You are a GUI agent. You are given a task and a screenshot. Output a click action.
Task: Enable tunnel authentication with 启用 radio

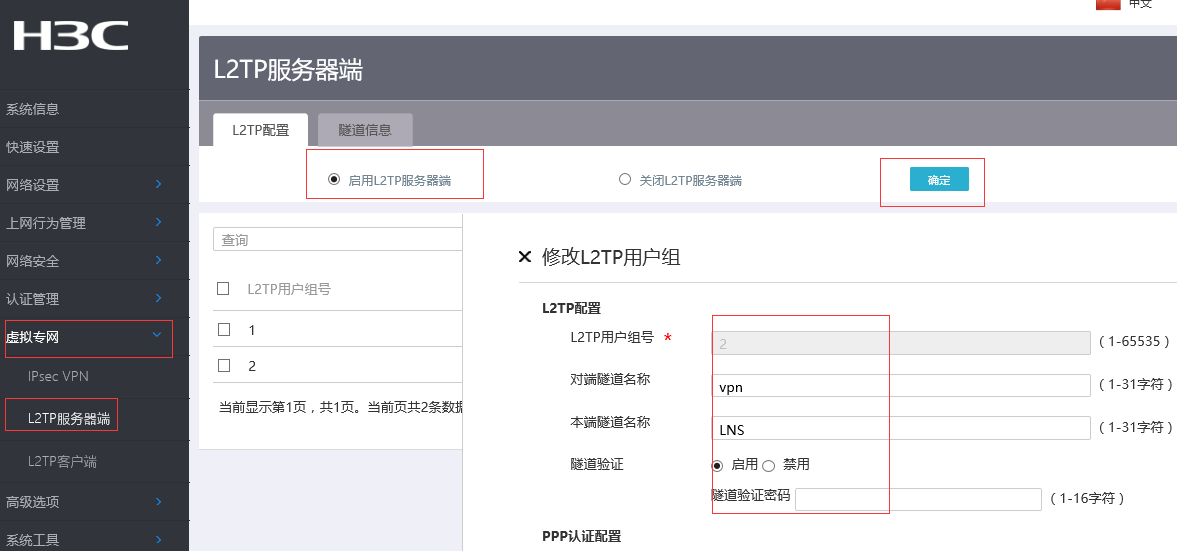[x=717, y=465]
